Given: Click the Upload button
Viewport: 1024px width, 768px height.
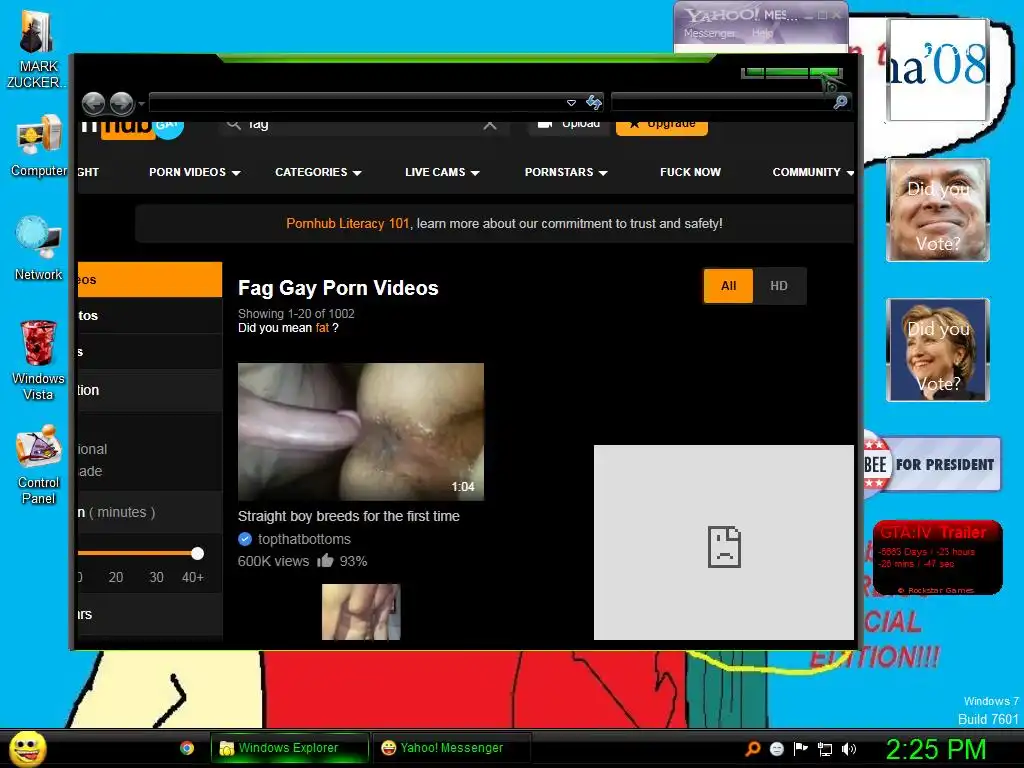Looking at the screenshot, I should tap(569, 124).
